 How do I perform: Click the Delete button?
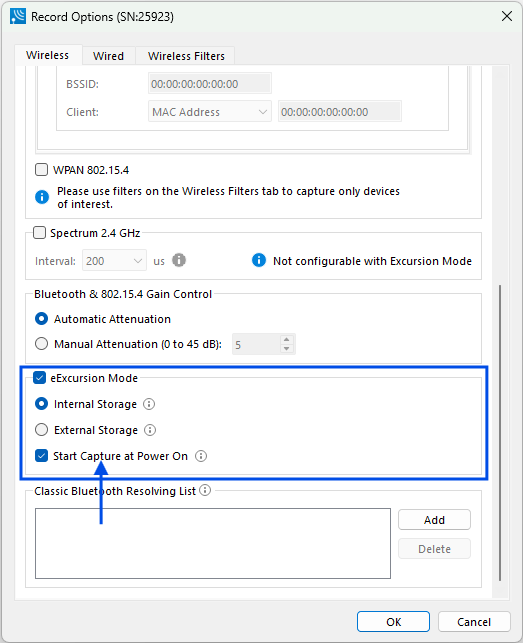(x=434, y=549)
